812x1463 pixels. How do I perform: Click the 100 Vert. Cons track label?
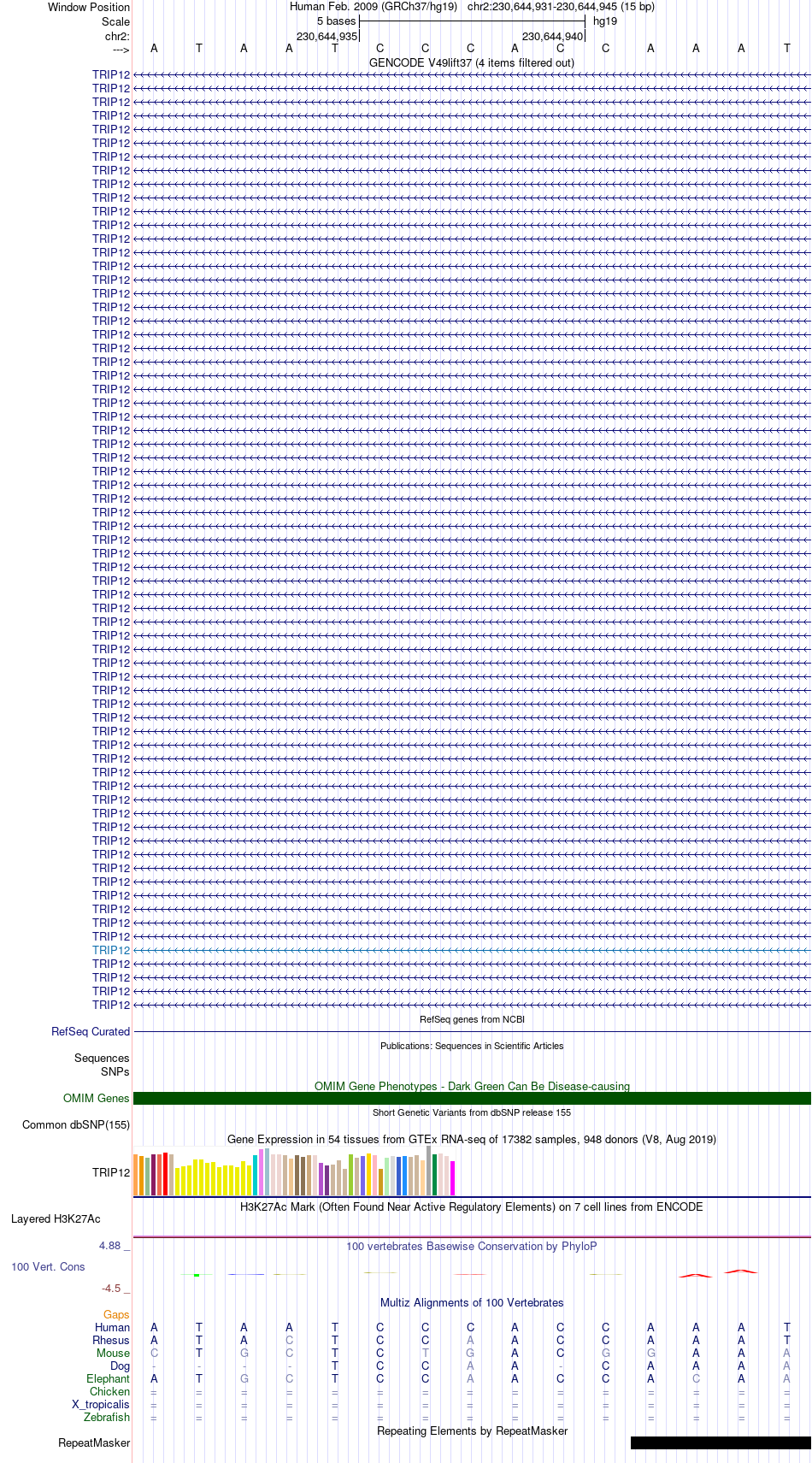[x=48, y=1266]
